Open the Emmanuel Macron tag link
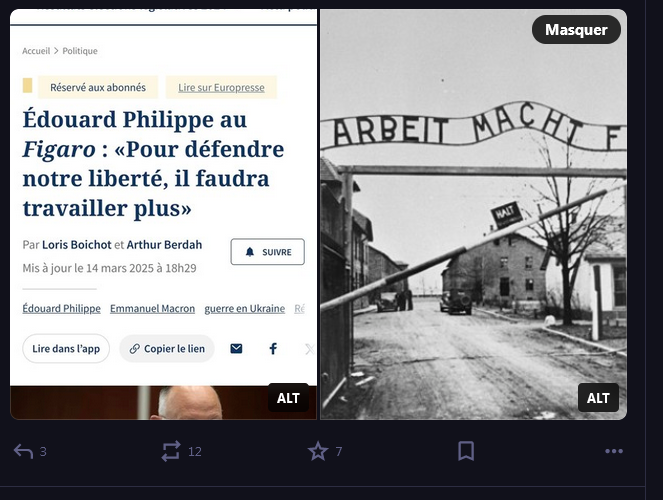Viewport: 663px width, 500px height. tap(153, 309)
